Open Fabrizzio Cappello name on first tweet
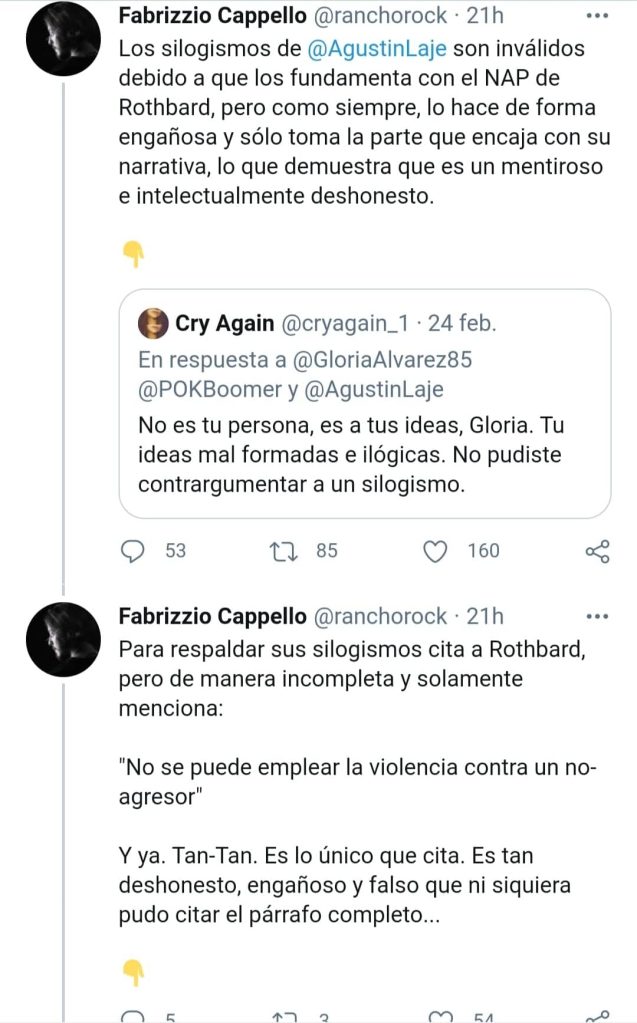This screenshot has height=1023, width=637. pos(213,16)
